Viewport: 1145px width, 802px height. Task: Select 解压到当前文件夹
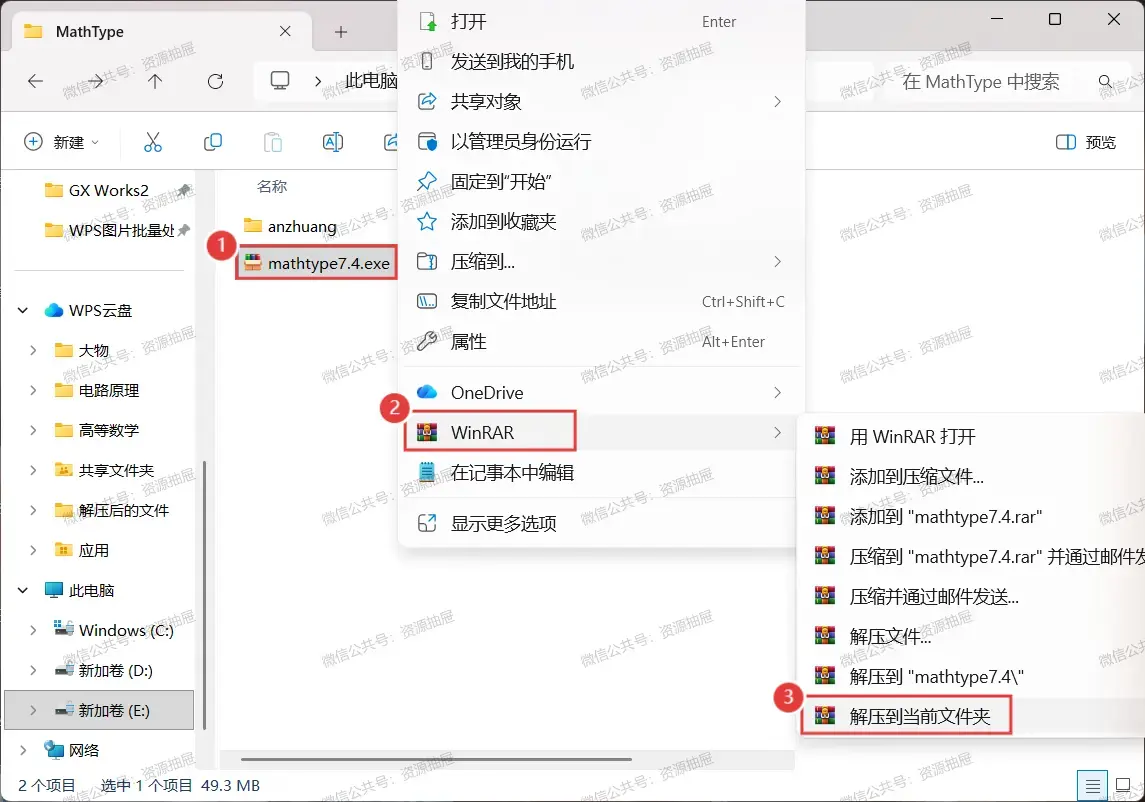[x=973, y=717]
